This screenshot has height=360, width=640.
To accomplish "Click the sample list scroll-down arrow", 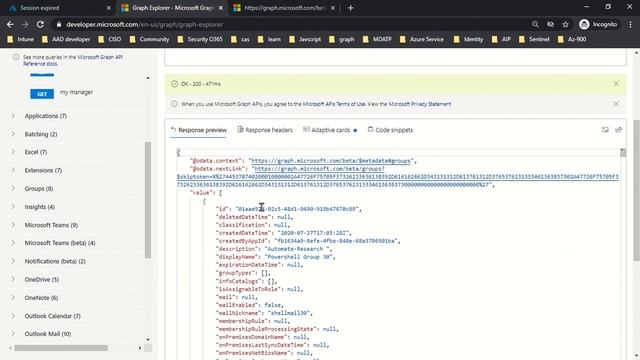I will coord(148,340).
